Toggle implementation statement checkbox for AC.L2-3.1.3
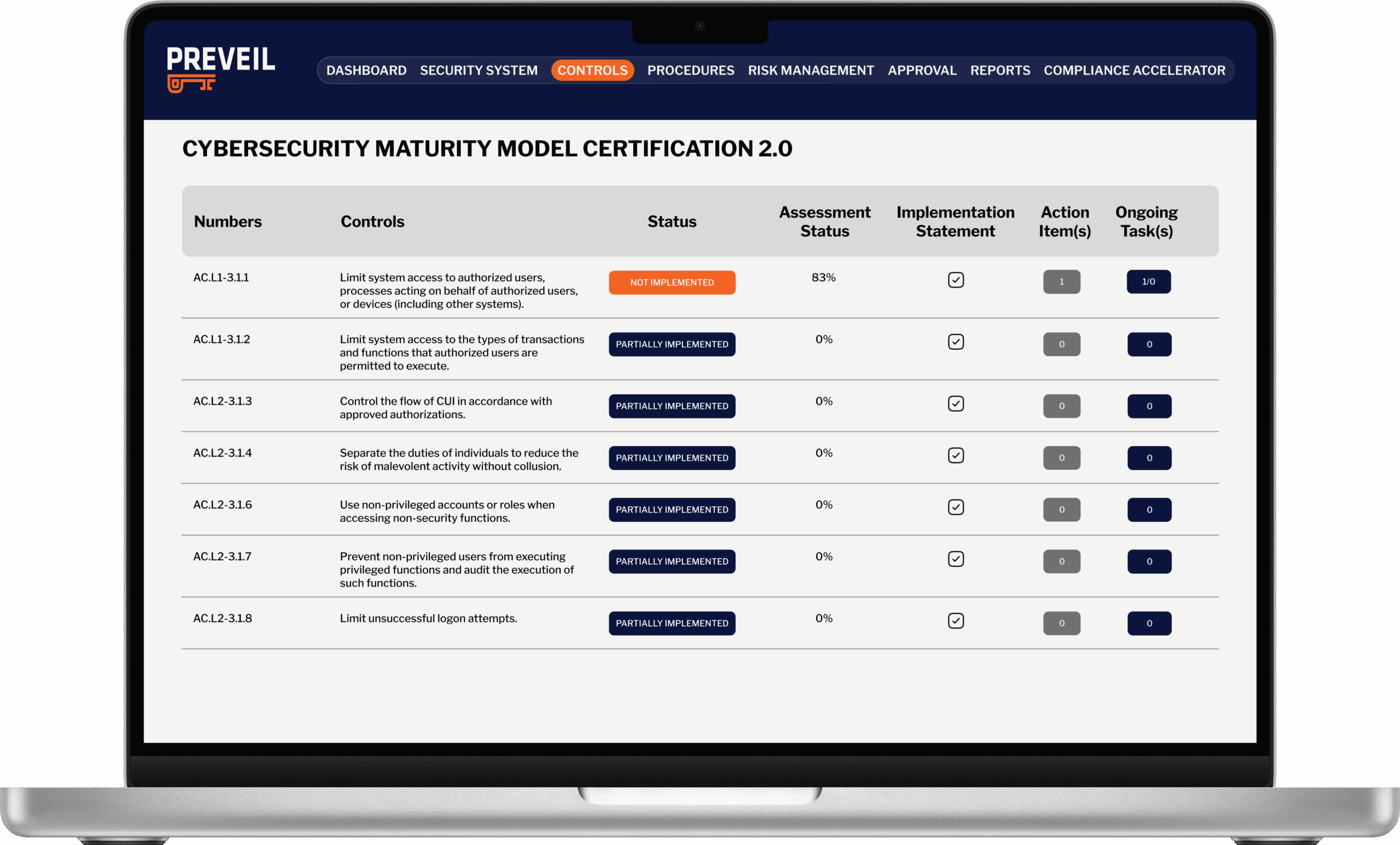 (x=956, y=404)
